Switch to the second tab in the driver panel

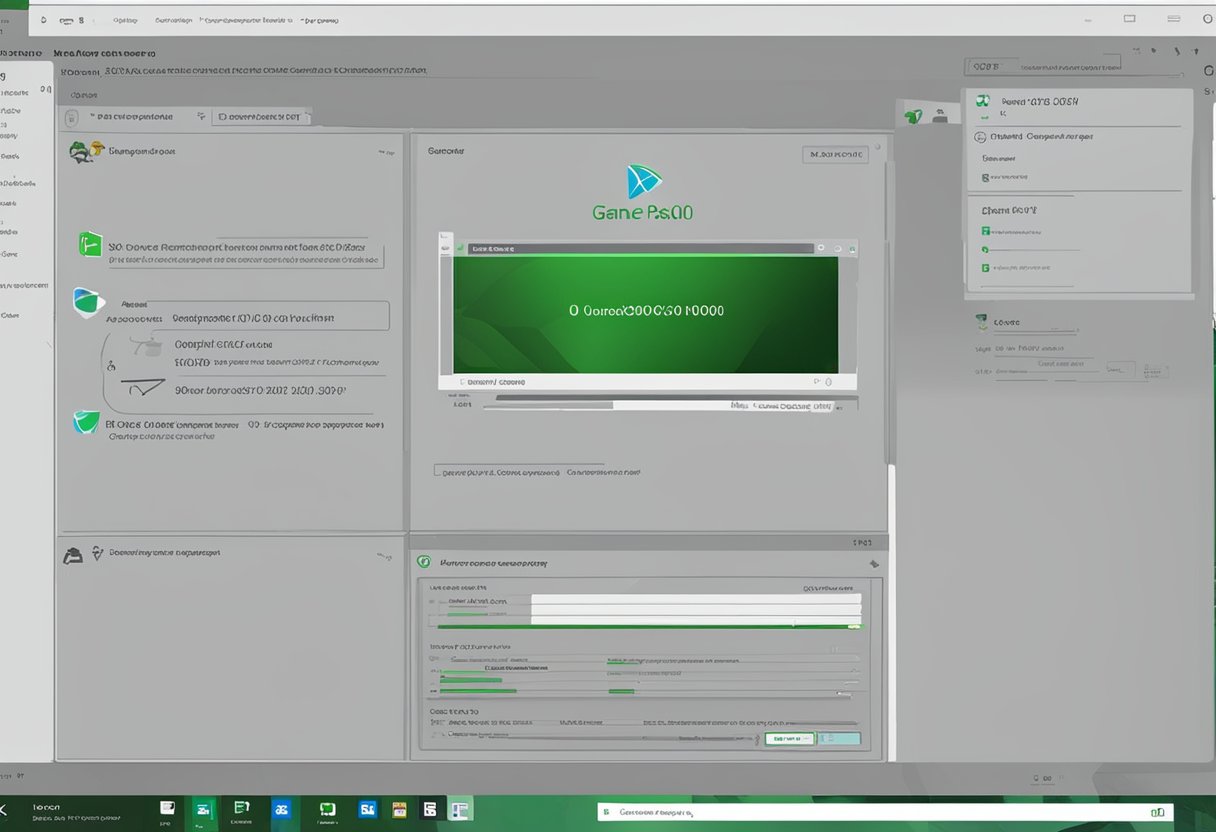263,116
